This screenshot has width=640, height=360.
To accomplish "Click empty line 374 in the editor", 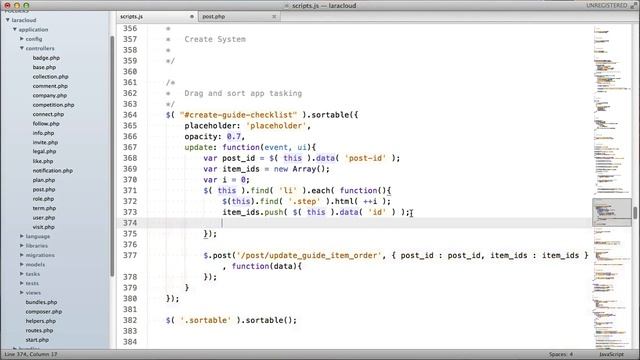I will (x=353, y=223).
